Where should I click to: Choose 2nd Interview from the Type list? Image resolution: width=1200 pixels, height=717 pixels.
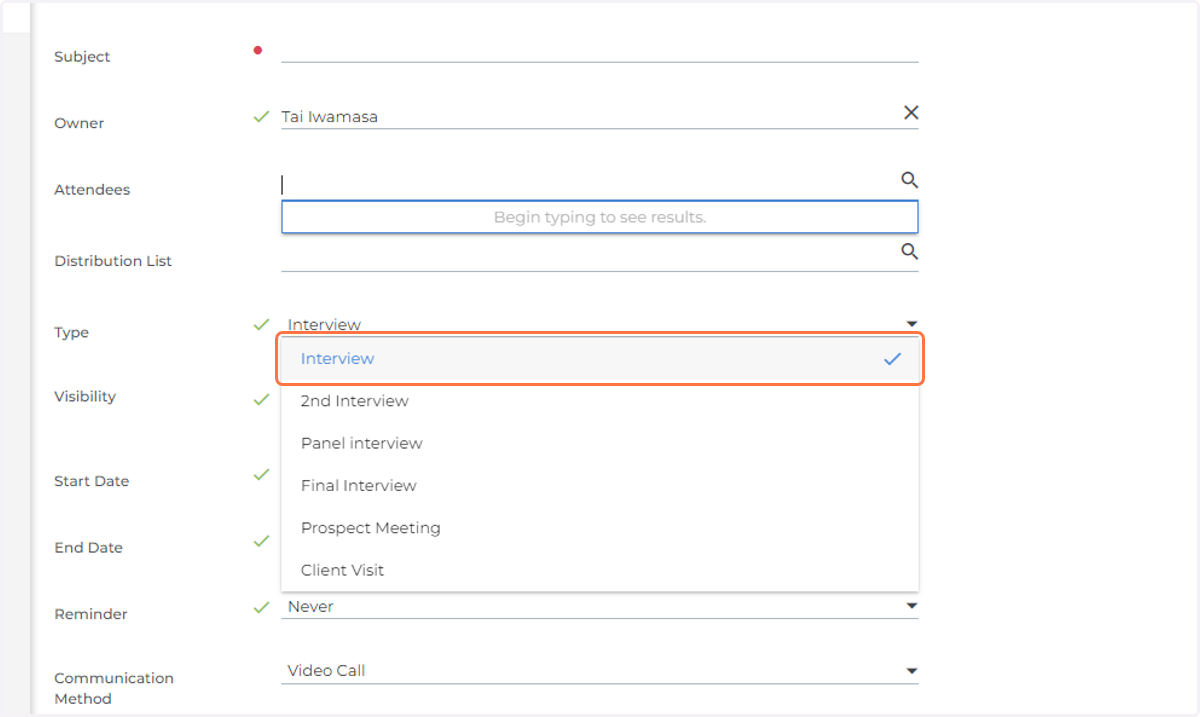coord(600,401)
